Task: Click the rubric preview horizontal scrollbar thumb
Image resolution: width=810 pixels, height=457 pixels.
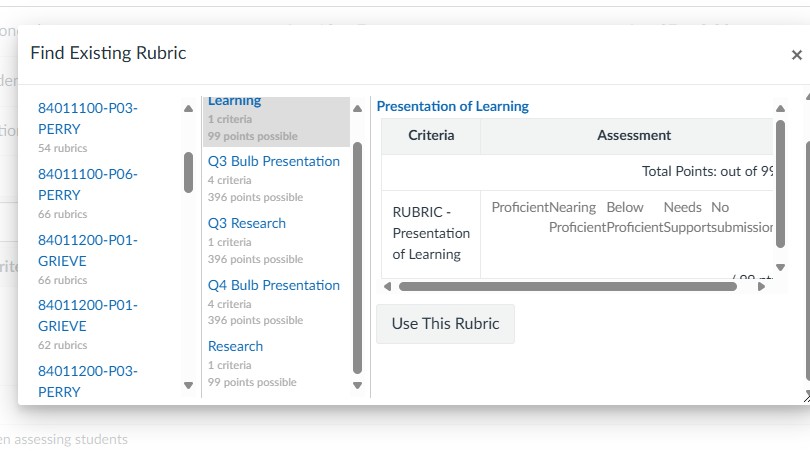Action: [x=567, y=286]
